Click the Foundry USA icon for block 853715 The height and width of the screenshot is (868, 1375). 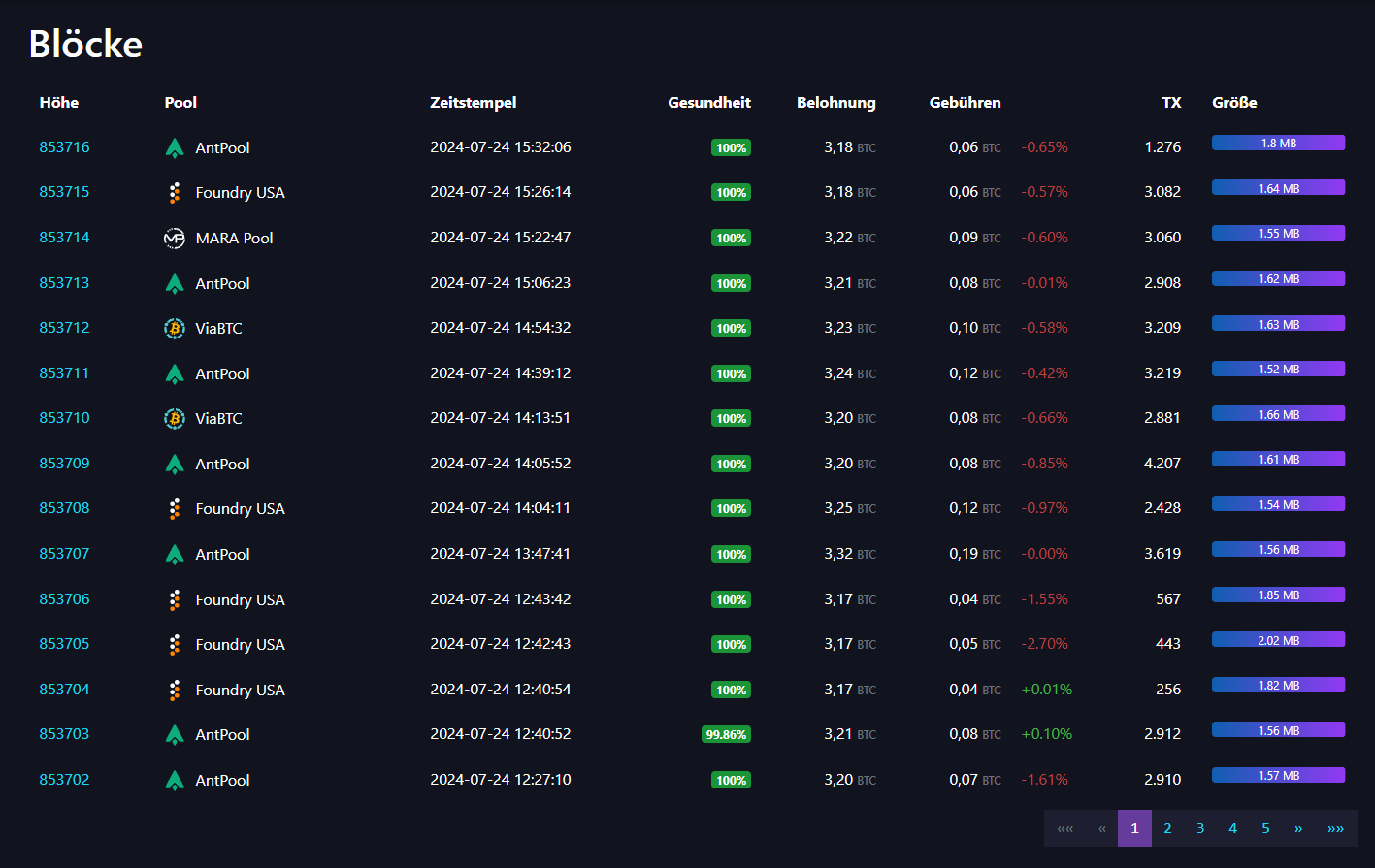click(175, 193)
